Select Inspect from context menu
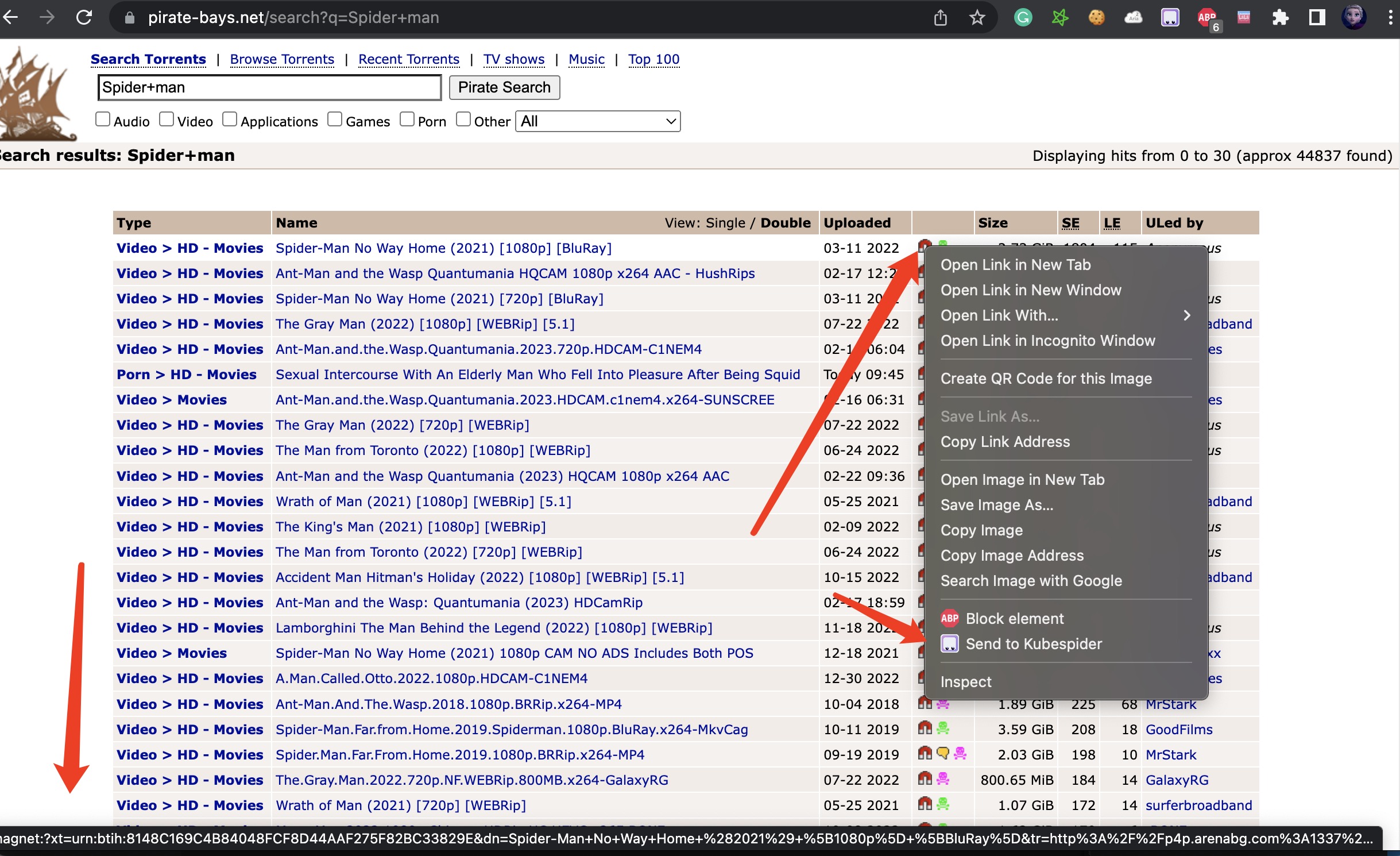This screenshot has height=856, width=1400. click(x=1066, y=682)
